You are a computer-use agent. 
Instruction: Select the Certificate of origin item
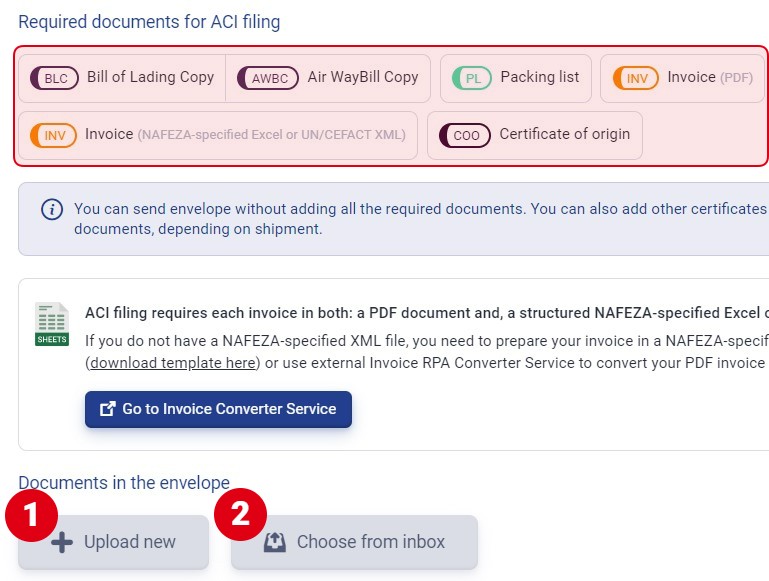tap(535, 135)
